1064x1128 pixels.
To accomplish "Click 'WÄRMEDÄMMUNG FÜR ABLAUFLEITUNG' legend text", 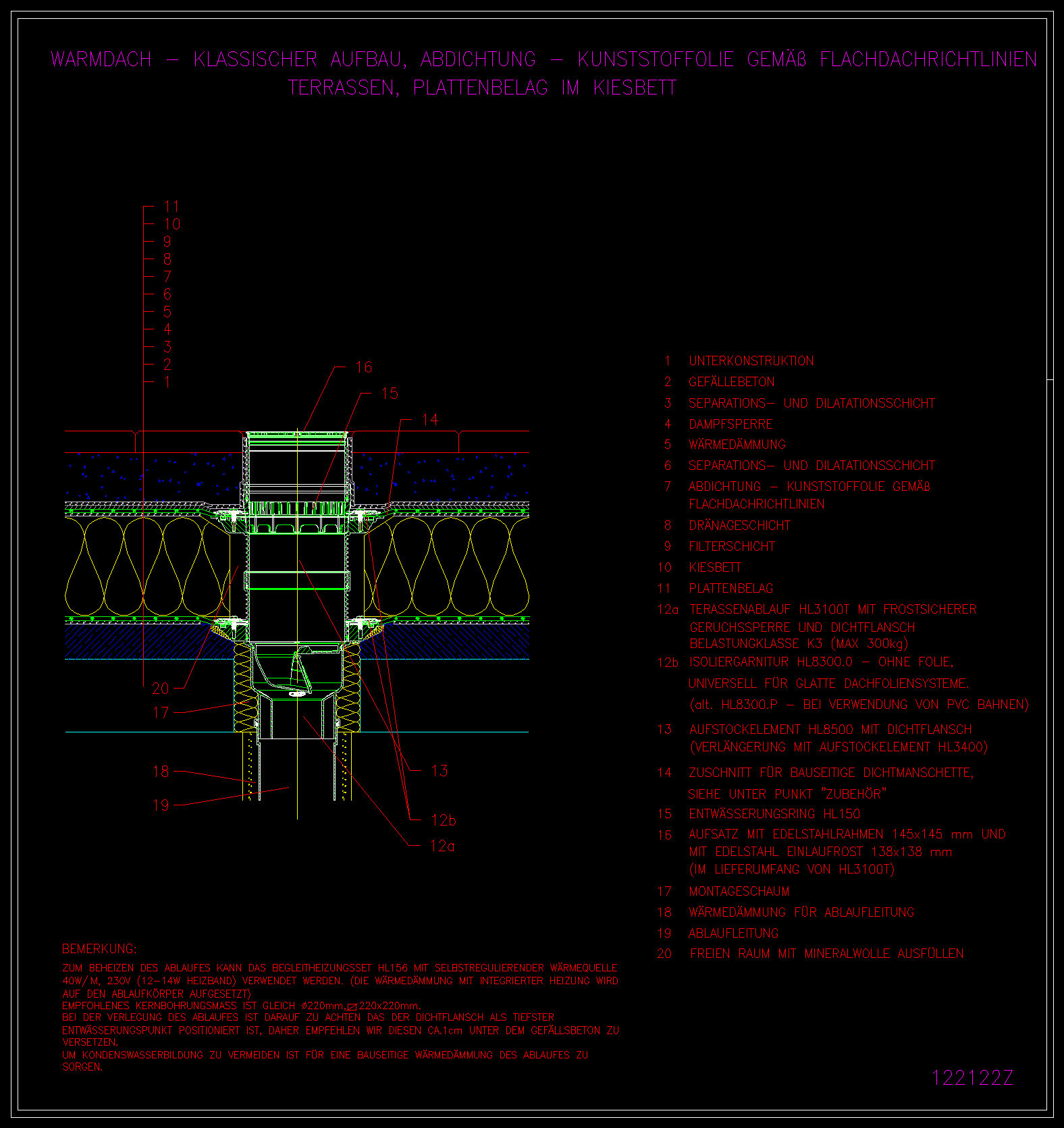I will (801, 913).
